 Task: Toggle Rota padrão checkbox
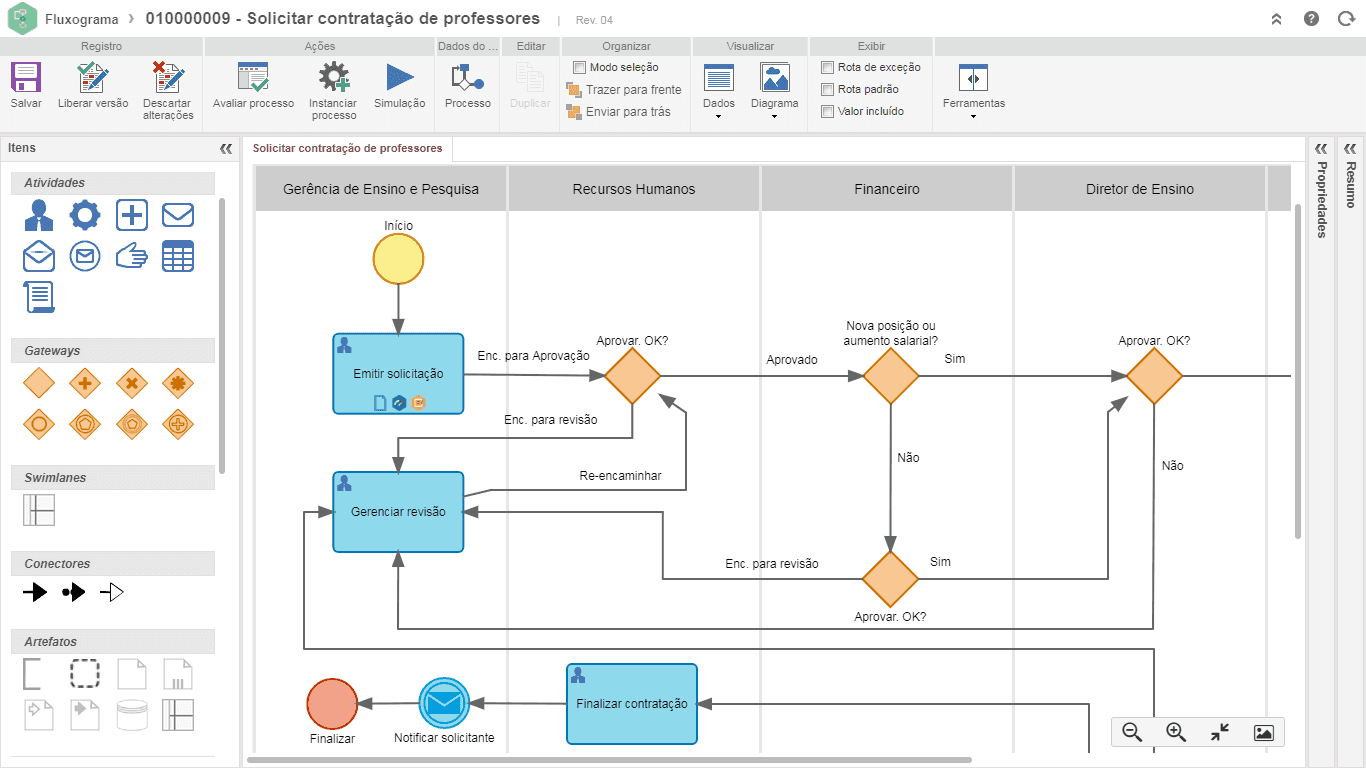pos(827,89)
